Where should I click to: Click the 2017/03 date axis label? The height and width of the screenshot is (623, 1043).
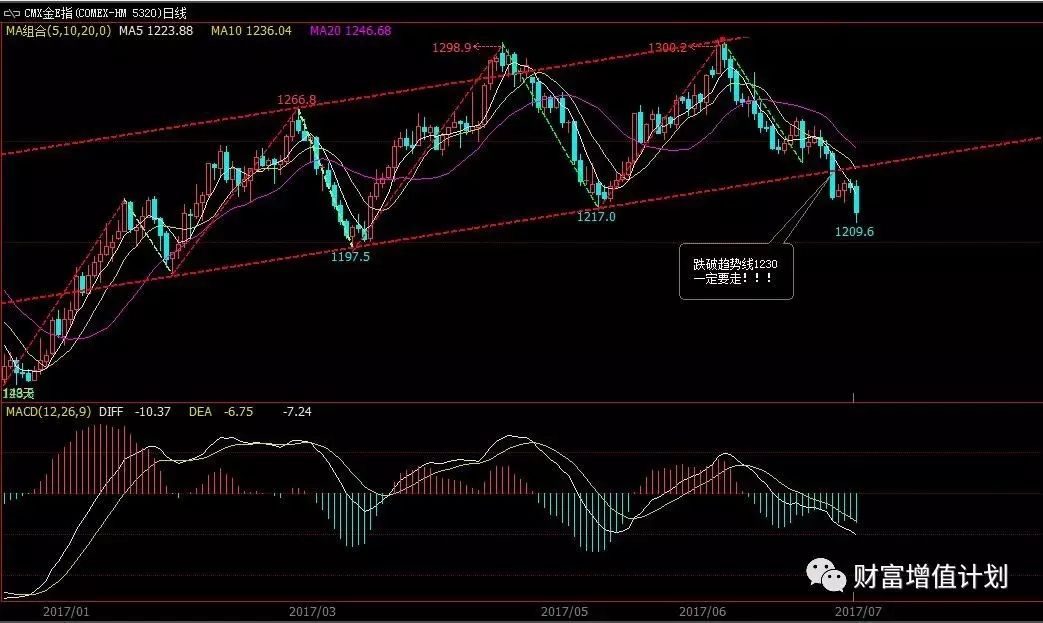coord(313,612)
